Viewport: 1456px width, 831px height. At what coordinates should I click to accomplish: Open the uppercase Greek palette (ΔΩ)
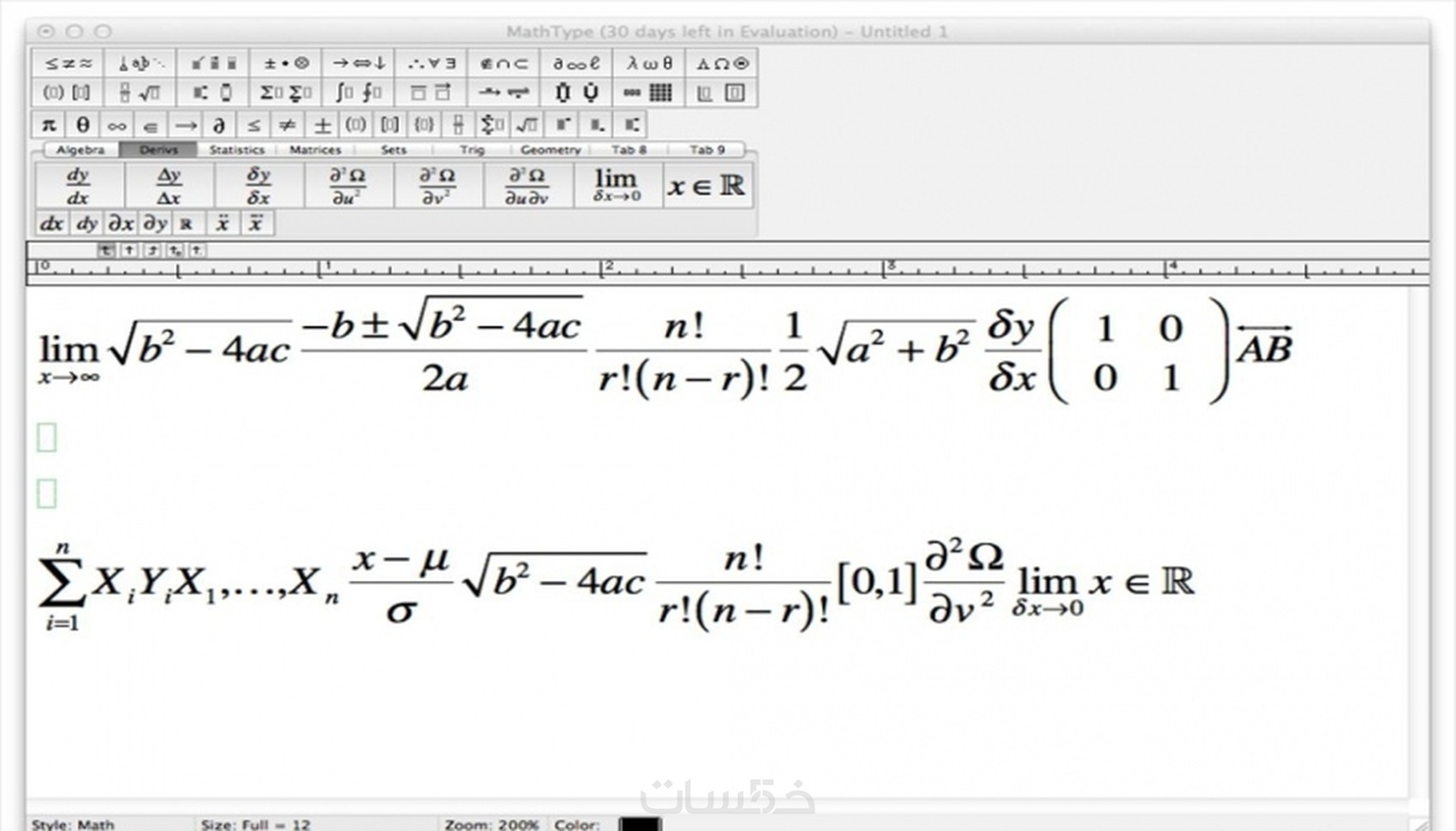(x=722, y=63)
